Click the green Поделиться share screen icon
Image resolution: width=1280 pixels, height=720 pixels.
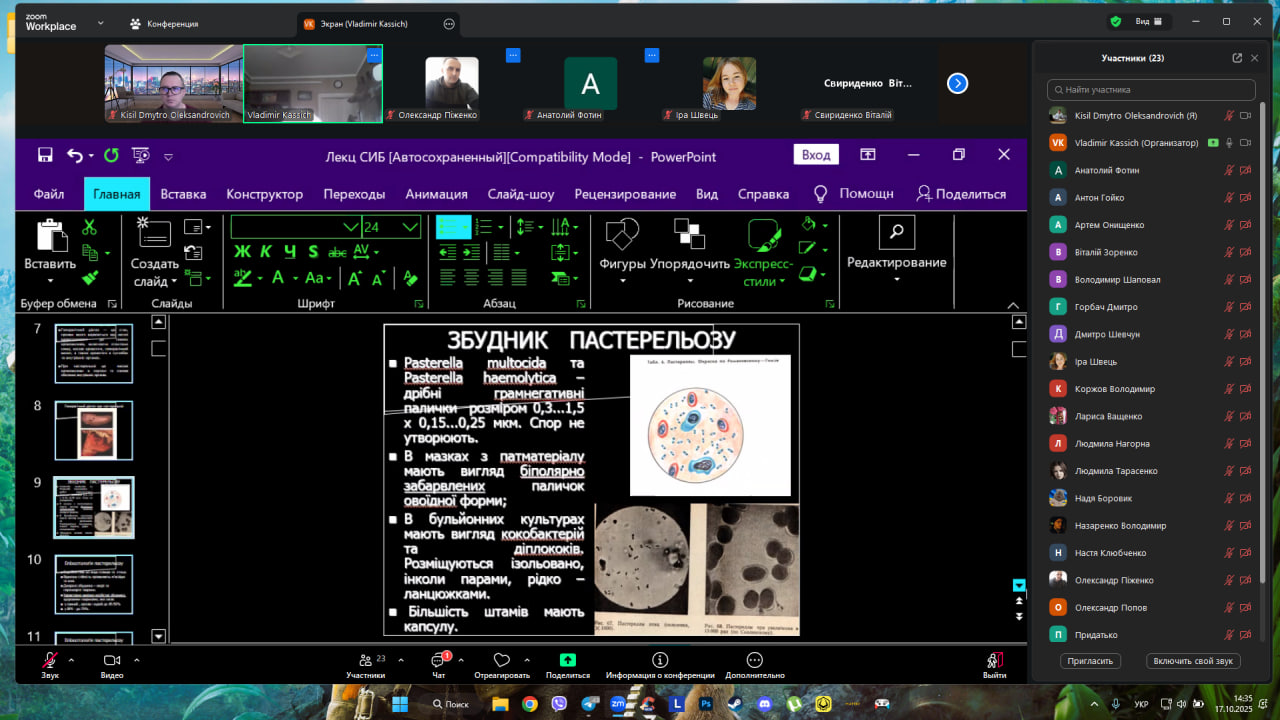pyautogui.click(x=567, y=660)
